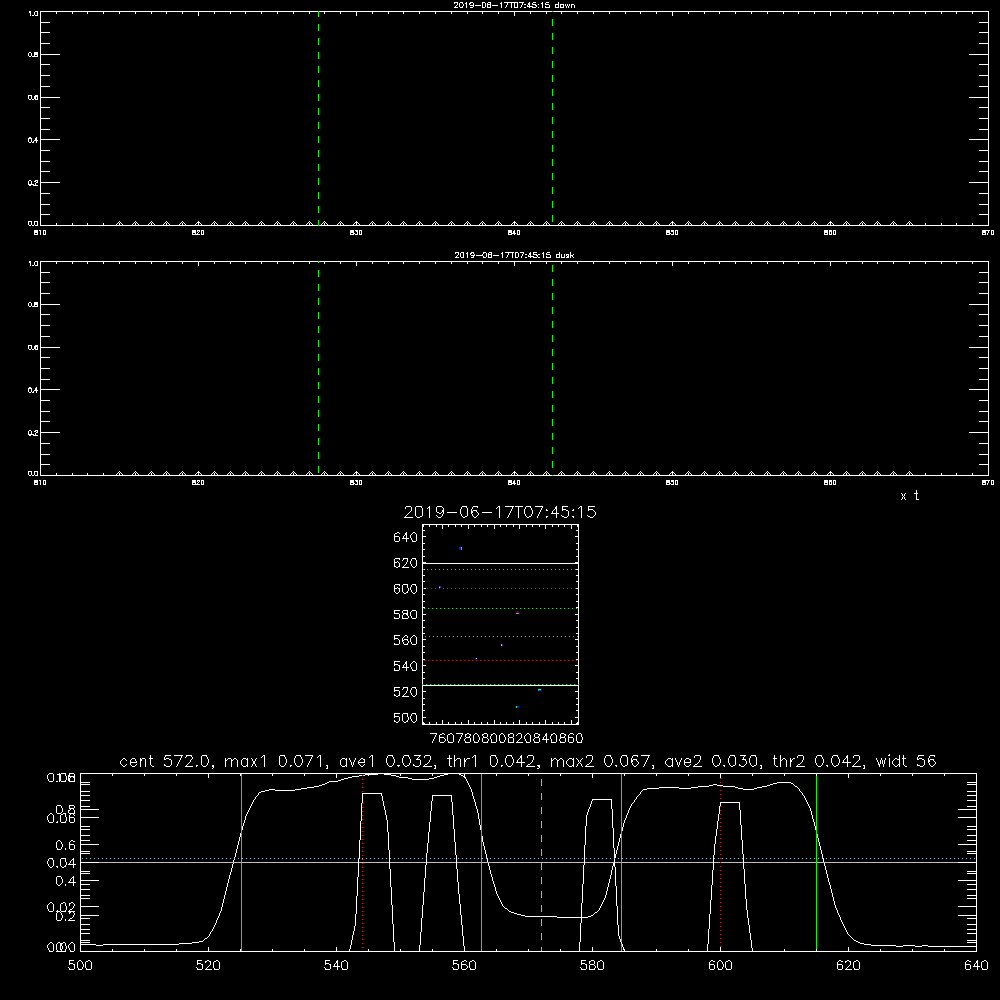Screen dimensions: 1000x1000
Task: Click the right green dashed line in dusk plot
Action: [x=552, y=369]
